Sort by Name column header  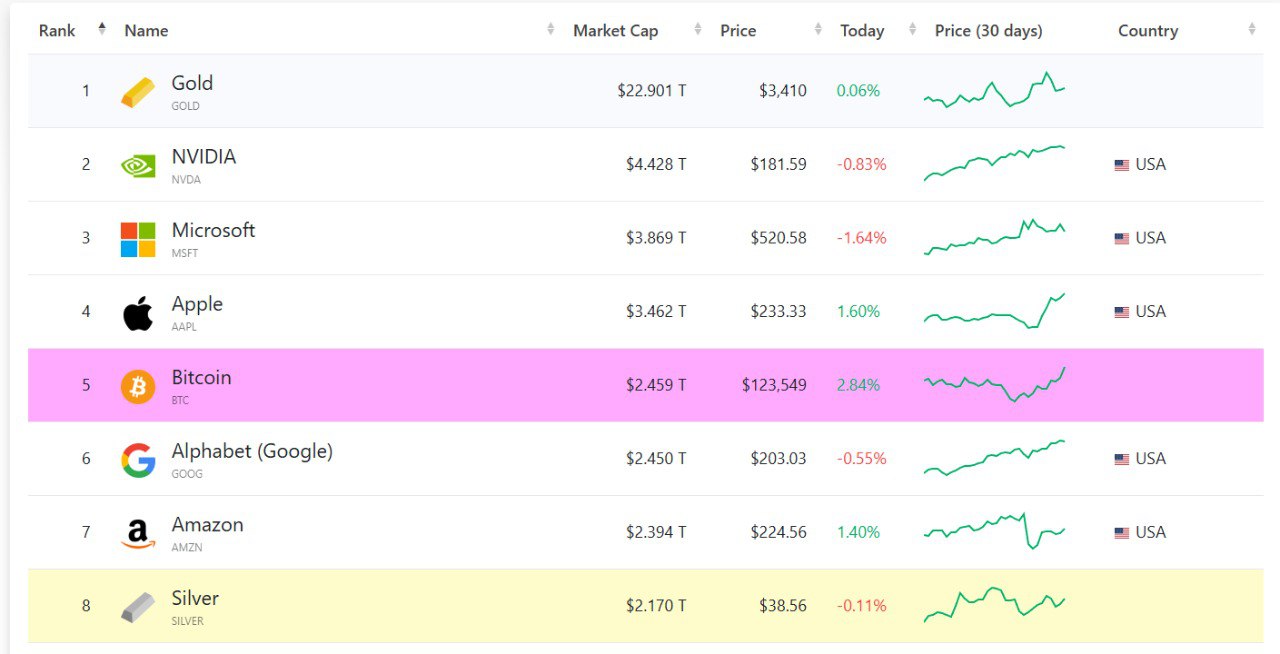[146, 31]
